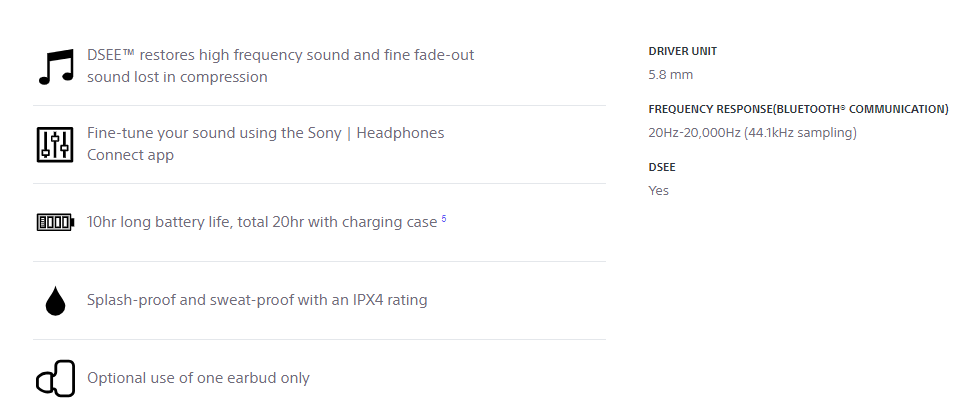Select the Yes value under DSEE
The height and width of the screenshot is (415, 967).
(x=659, y=191)
